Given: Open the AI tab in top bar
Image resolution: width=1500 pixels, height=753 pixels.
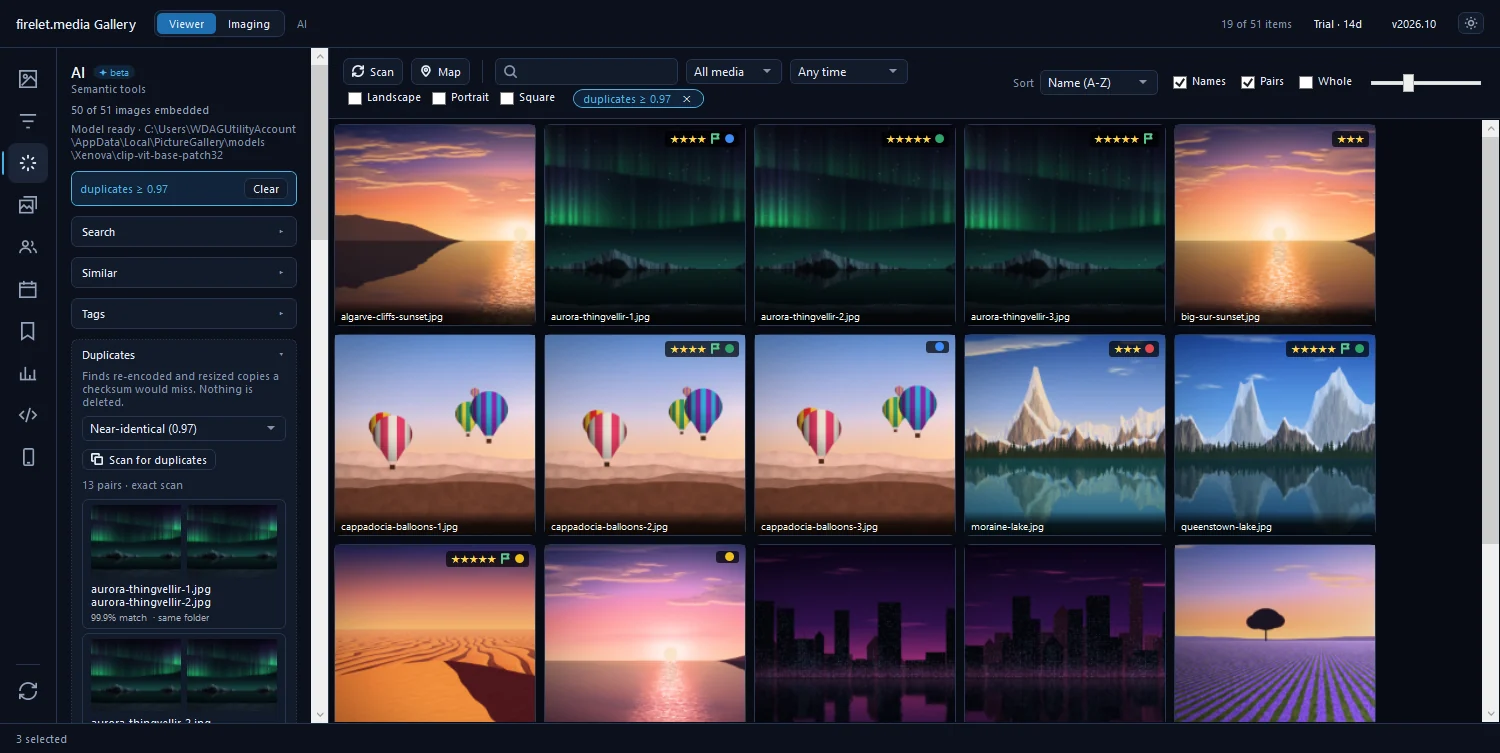Looking at the screenshot, I should [302, 24].
